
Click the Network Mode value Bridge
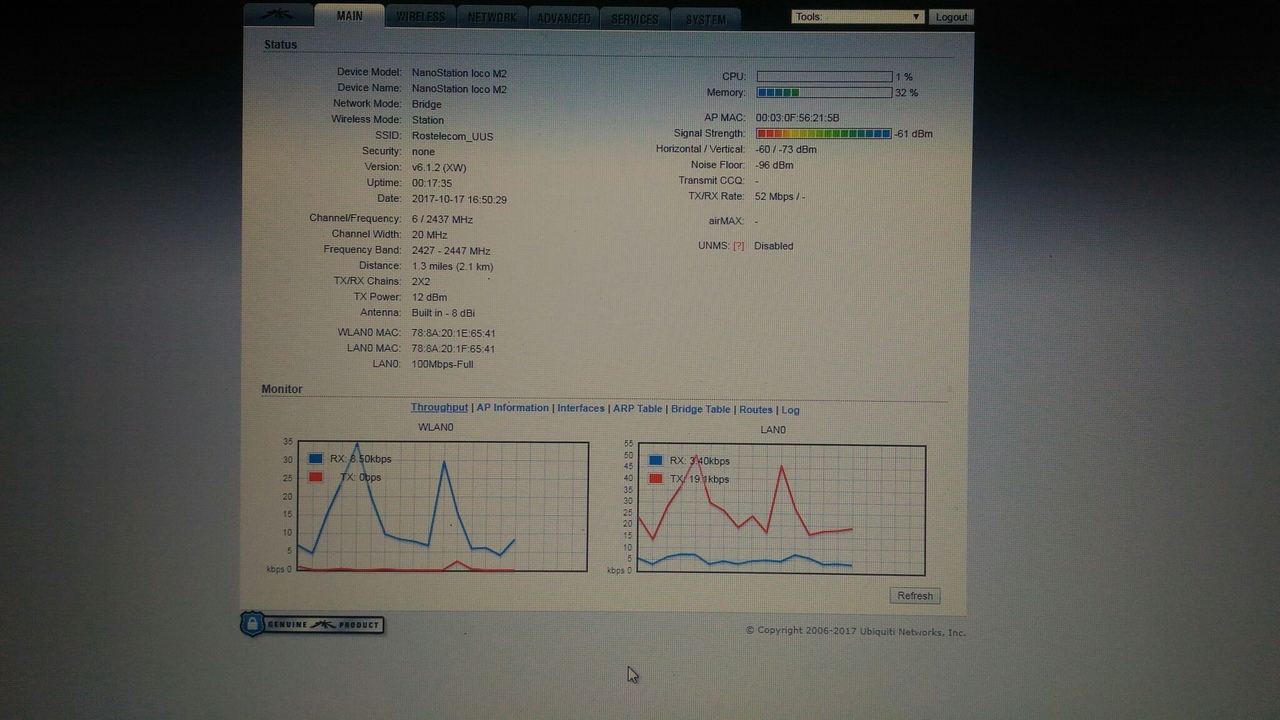click(426, 104)
